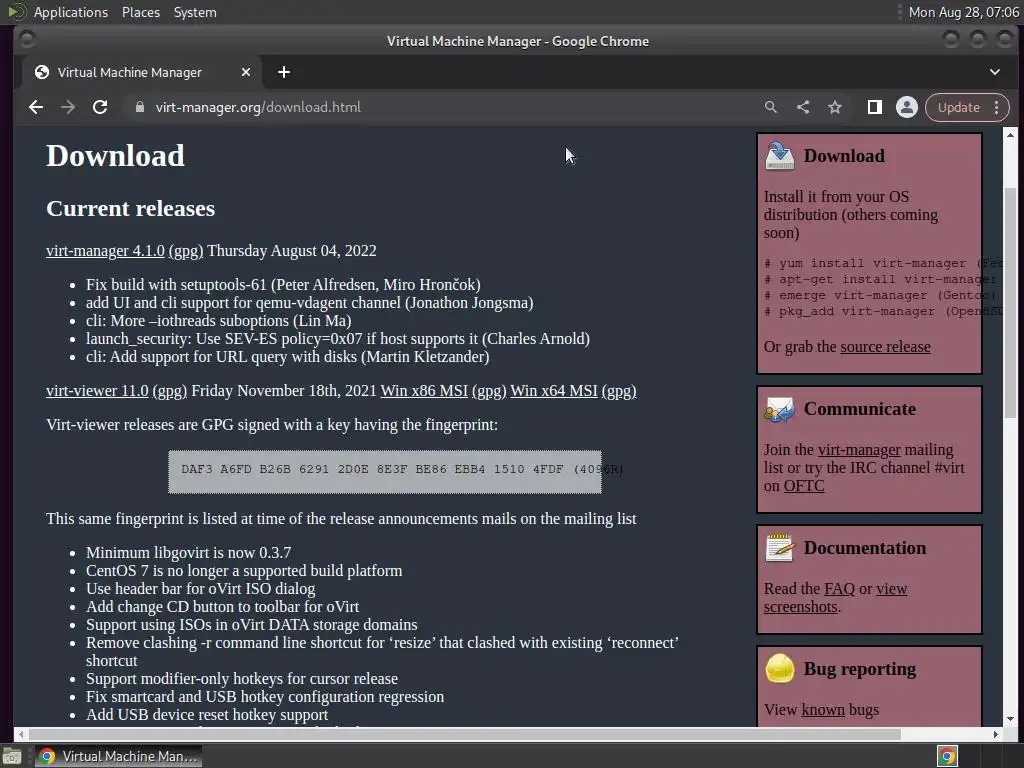This screenshot has height=768, width=1024.
Task: Click the Bug reporting hard hat icon
Action: point(780,668)
